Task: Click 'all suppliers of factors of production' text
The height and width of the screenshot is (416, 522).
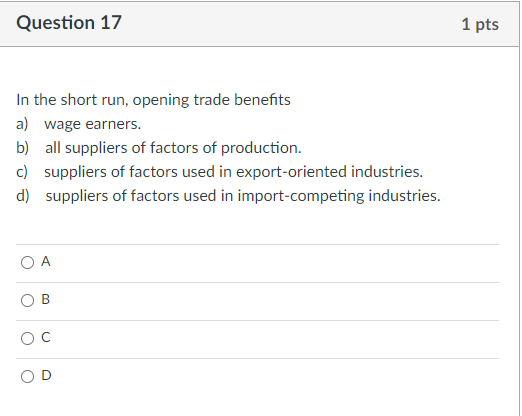Action: pyautogui.click(x=173, y=148)
